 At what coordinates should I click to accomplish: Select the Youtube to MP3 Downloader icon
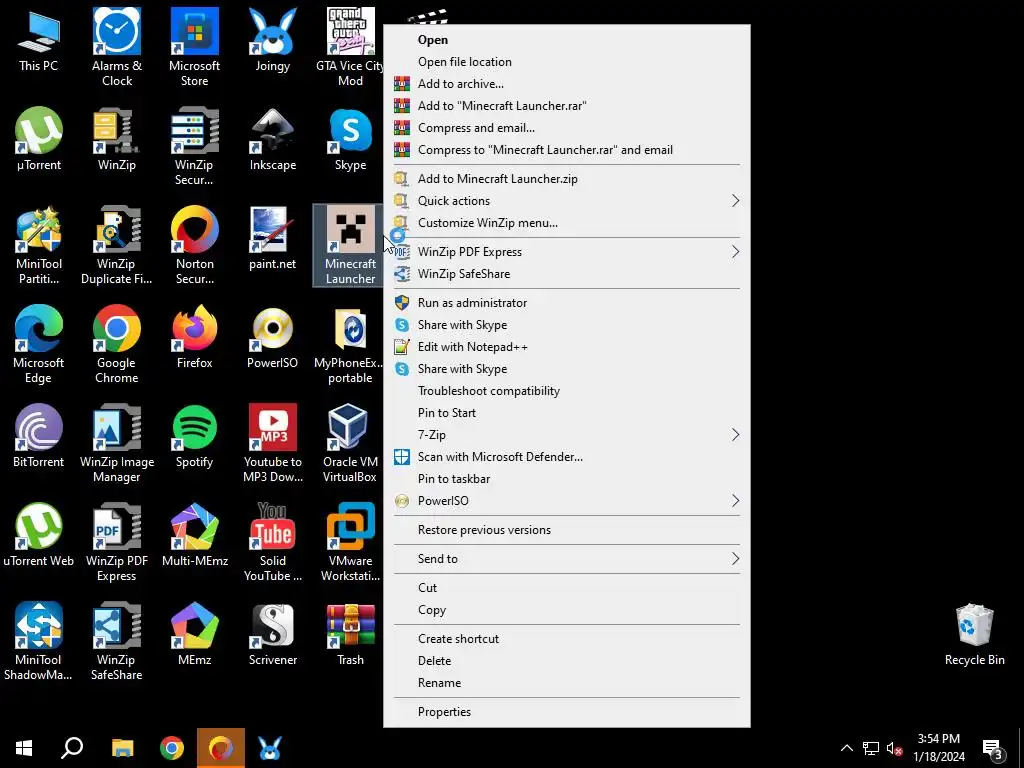point(272,444)
